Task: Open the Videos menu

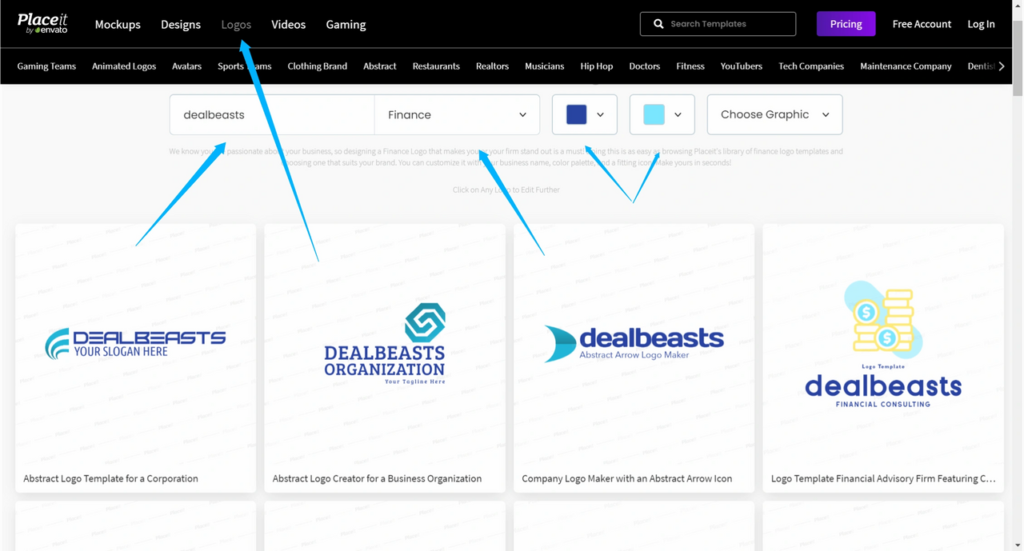Action: pyautogui.click(x=288, y=24)
